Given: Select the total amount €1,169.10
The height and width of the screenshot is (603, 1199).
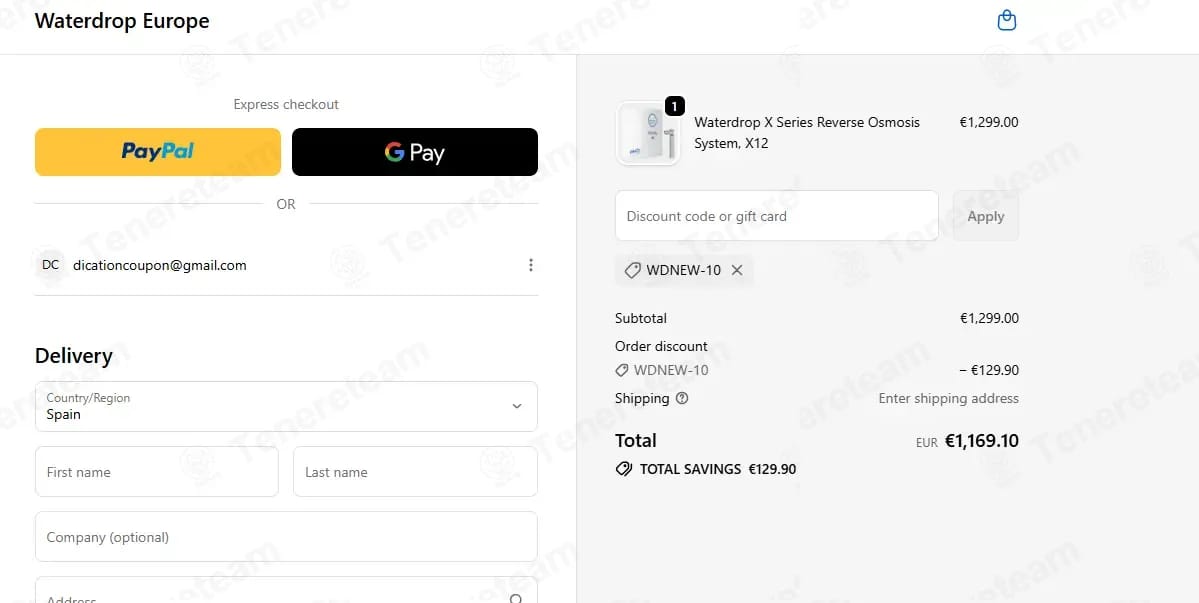Looking at the screenshot, I should (982, 441).
